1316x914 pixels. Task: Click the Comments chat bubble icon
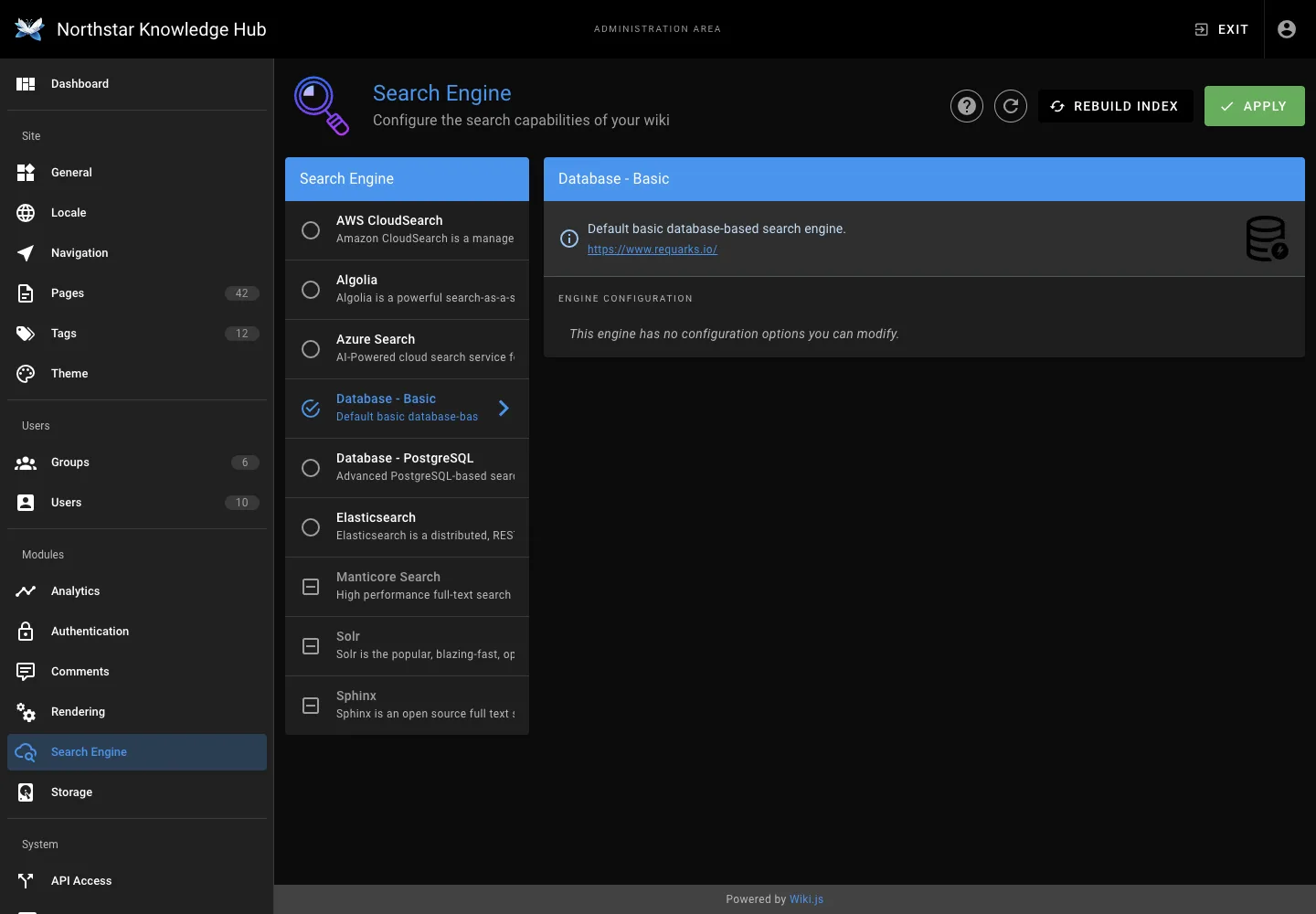26,672
